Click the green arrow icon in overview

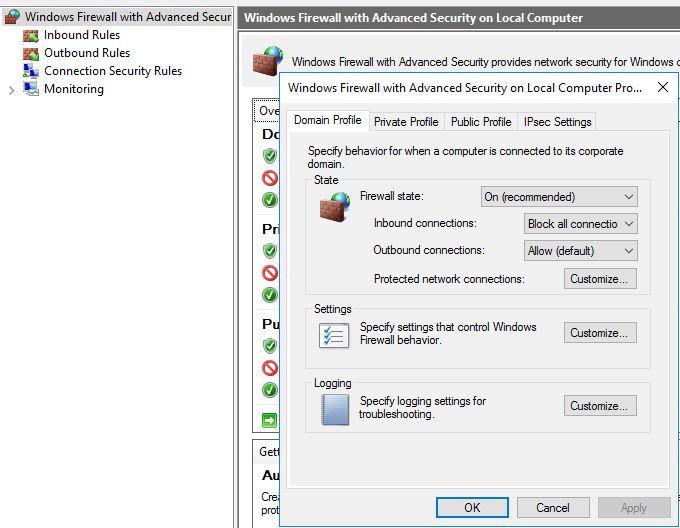click(269, 420)
